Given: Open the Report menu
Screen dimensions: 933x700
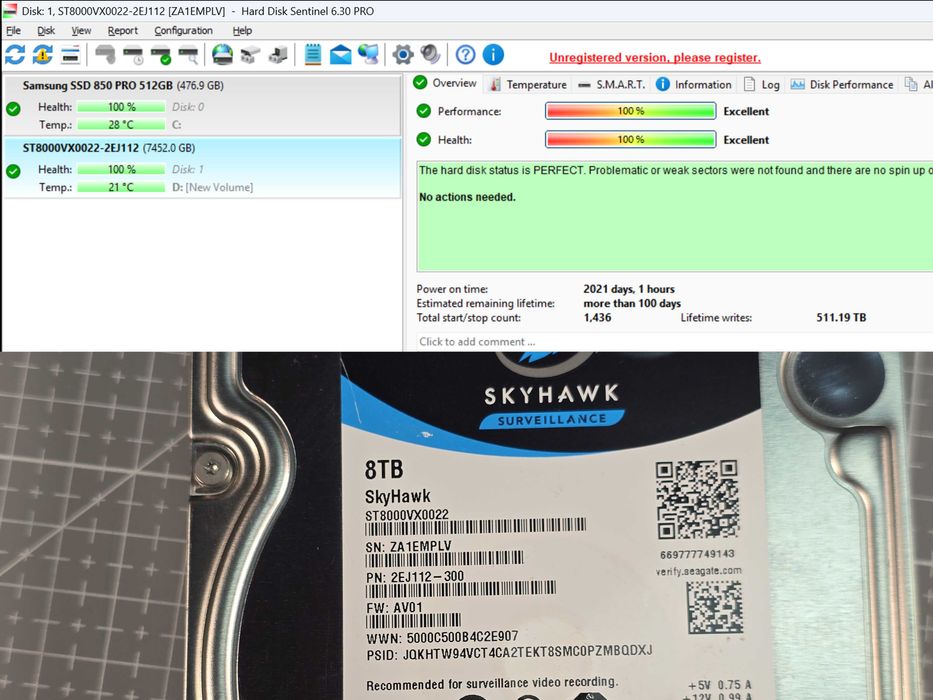Looking at the screenshot, I should 123,30.
